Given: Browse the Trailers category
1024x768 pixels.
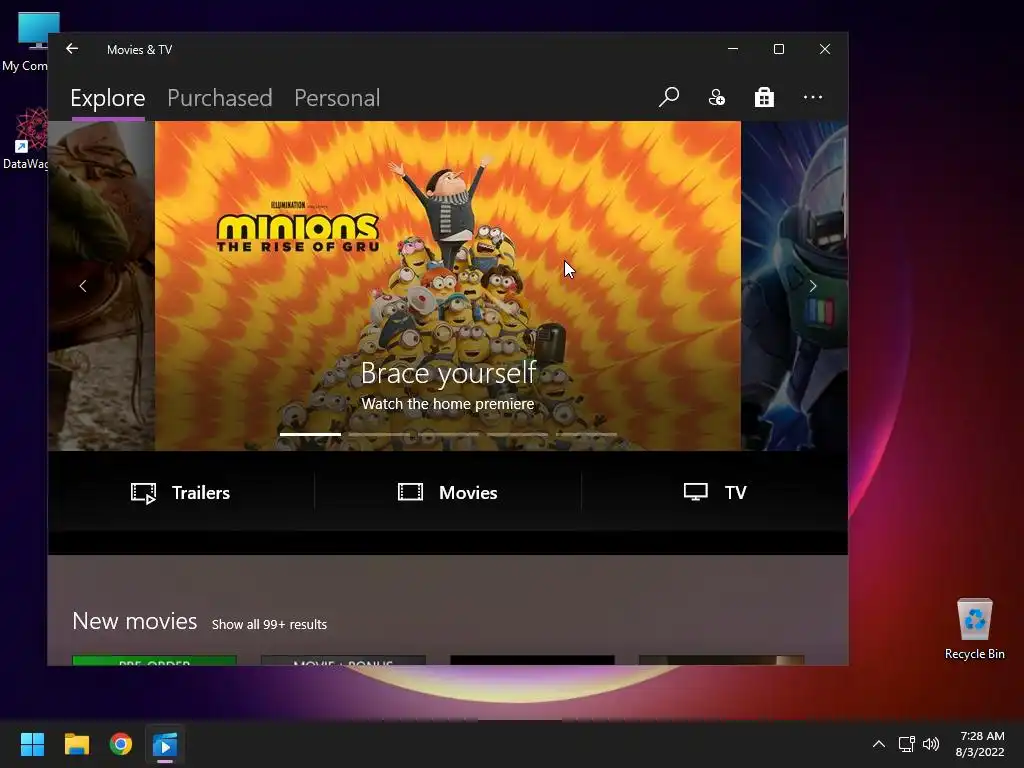Looking at the screenshot, I should 180,492.
